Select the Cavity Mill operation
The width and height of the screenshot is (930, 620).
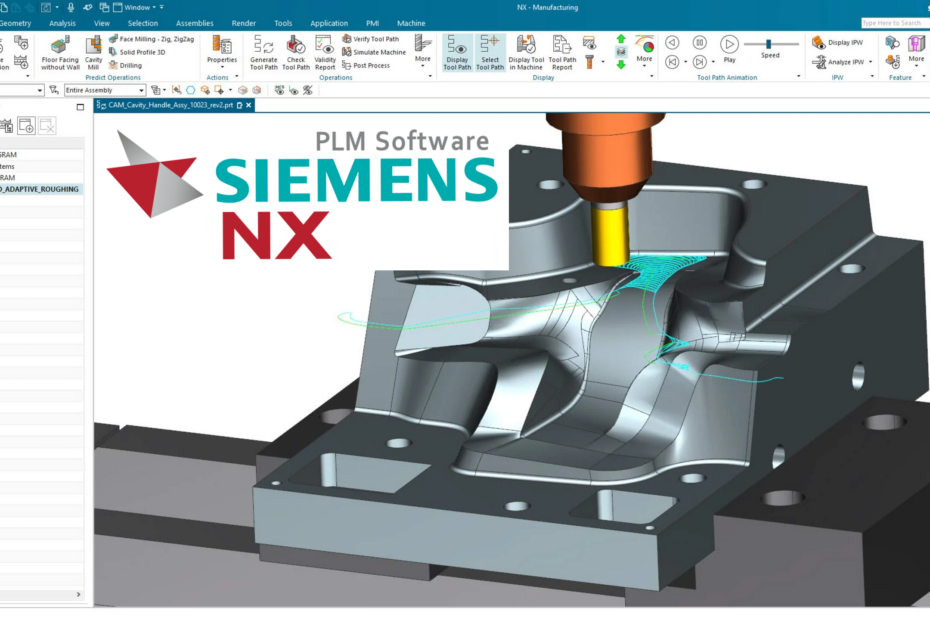click(x=93, y=53)
